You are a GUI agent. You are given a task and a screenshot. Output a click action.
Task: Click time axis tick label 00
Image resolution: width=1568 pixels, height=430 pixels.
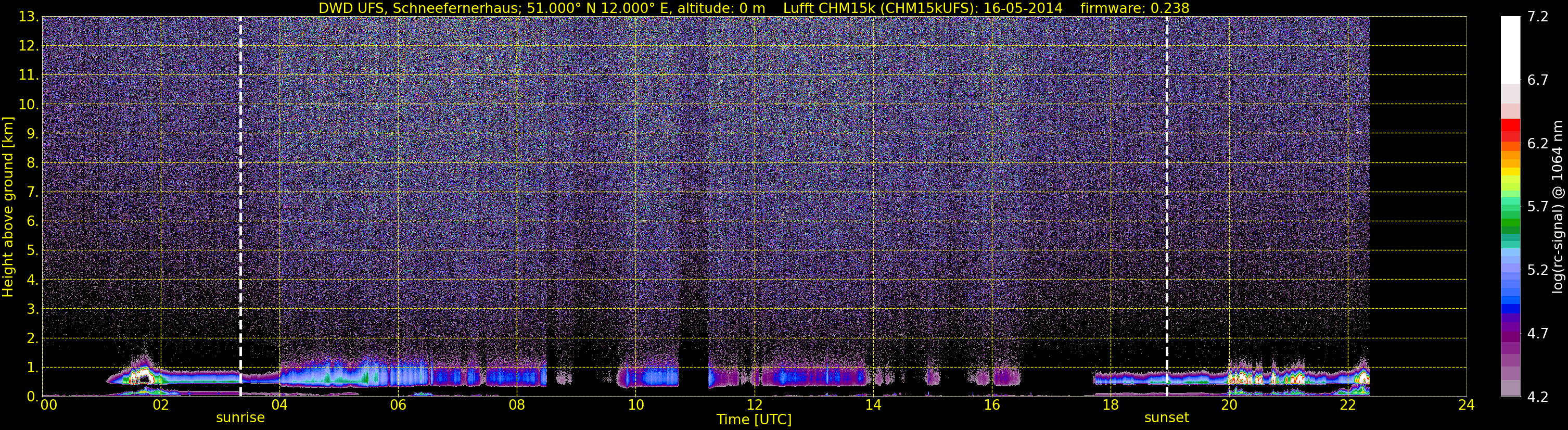(49, 405)
